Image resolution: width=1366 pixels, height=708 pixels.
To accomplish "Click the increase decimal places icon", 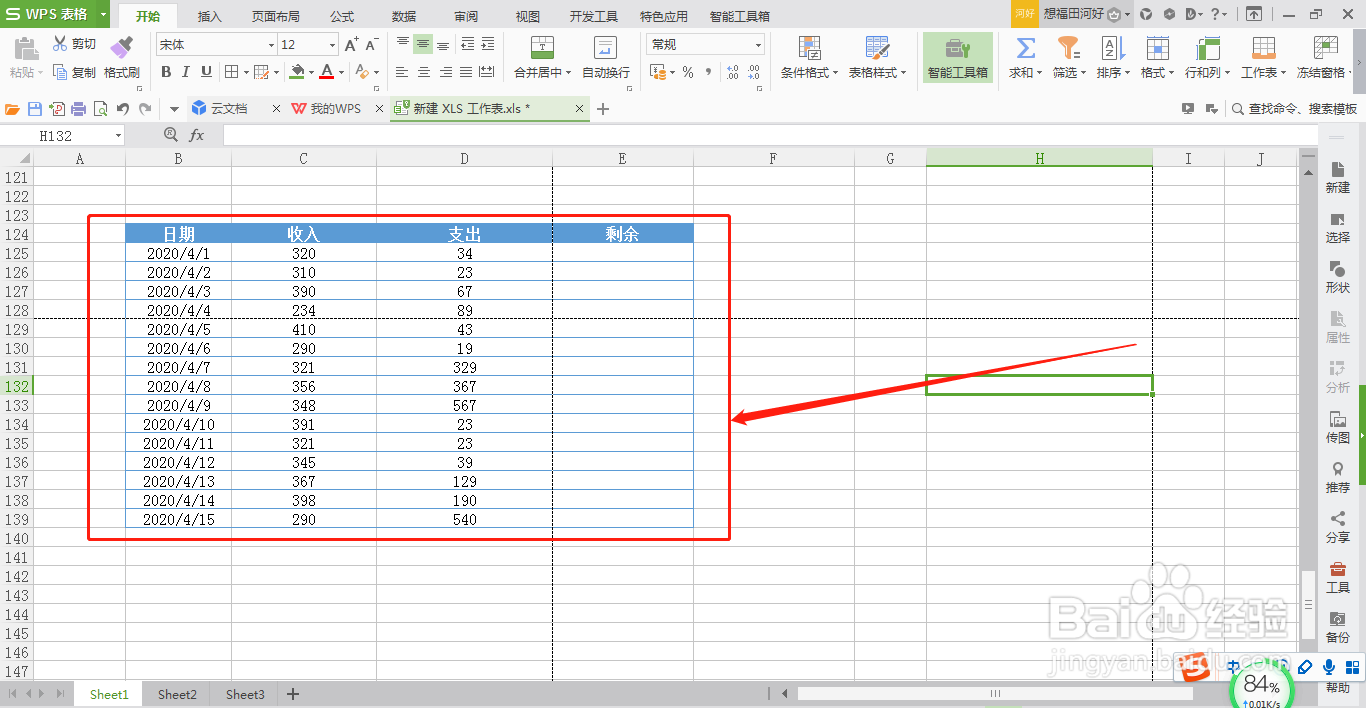I will coord(732,72).
